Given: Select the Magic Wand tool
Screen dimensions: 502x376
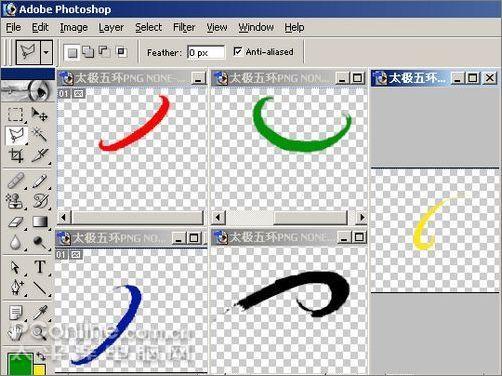Looking at the screenshot, I should tap(40, 135).
